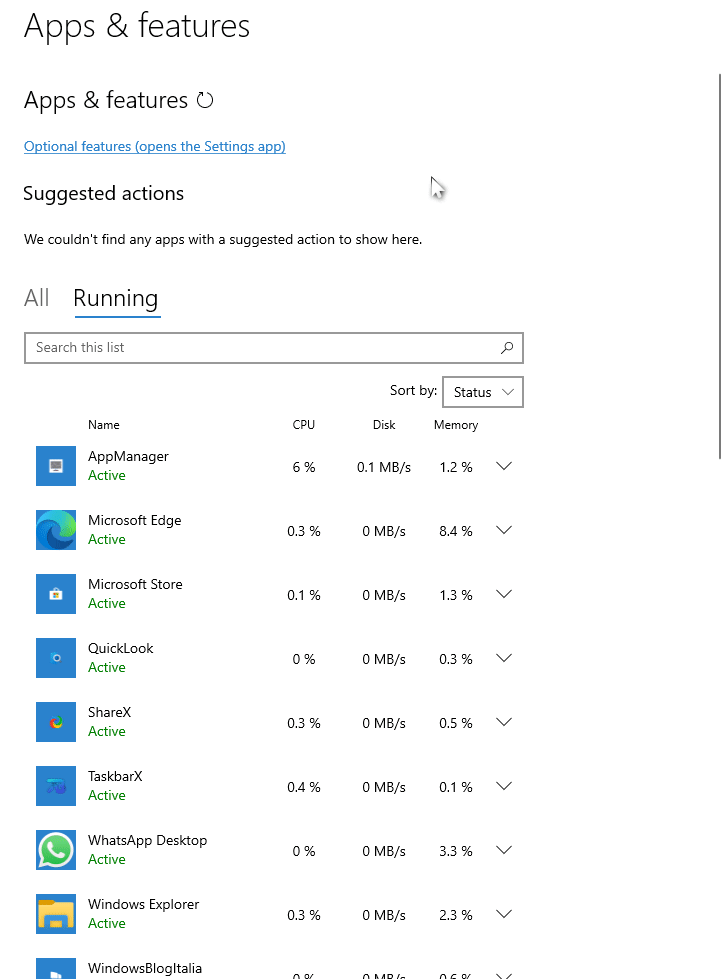Click the ShareX app icon

pyautogui.click(x=56, y=722)
